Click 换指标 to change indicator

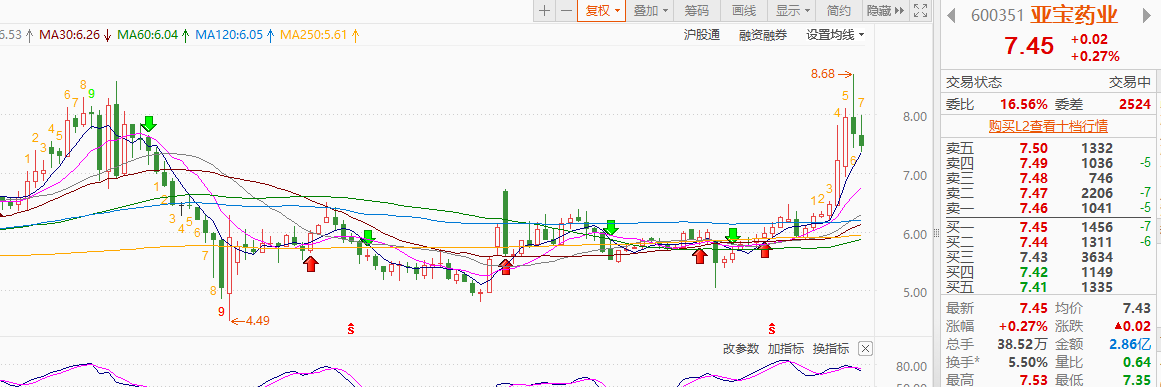[831, 349]
